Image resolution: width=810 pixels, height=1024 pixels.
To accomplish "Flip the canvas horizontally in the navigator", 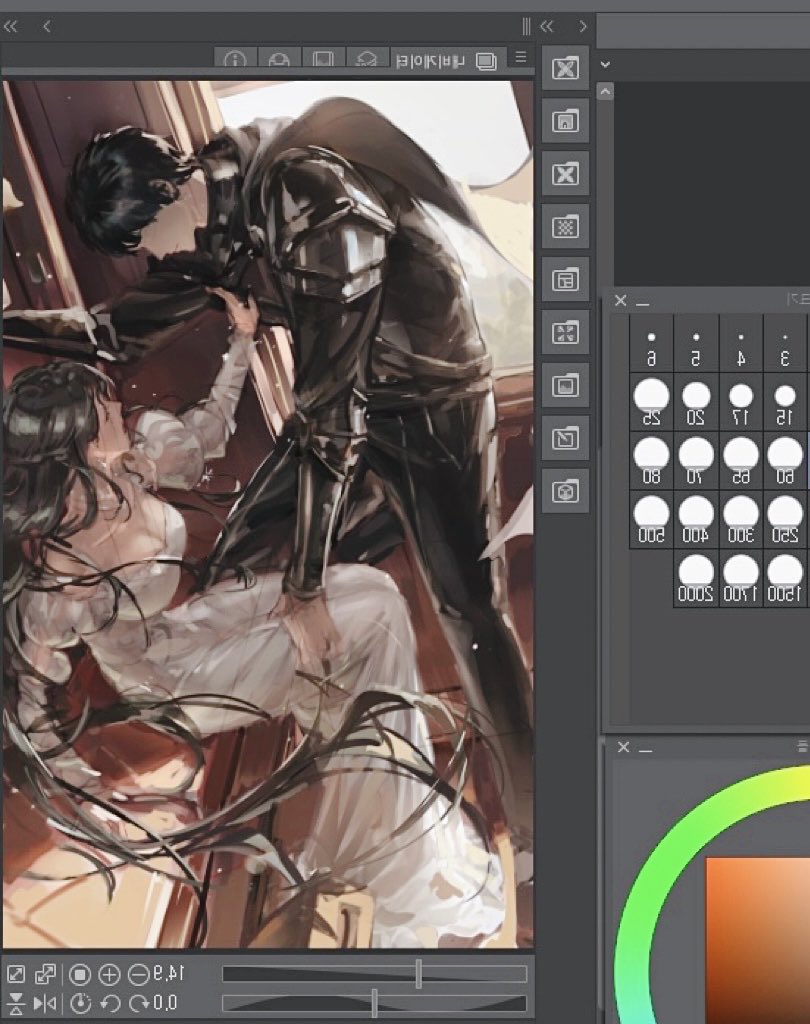I will pos(45,1003).
